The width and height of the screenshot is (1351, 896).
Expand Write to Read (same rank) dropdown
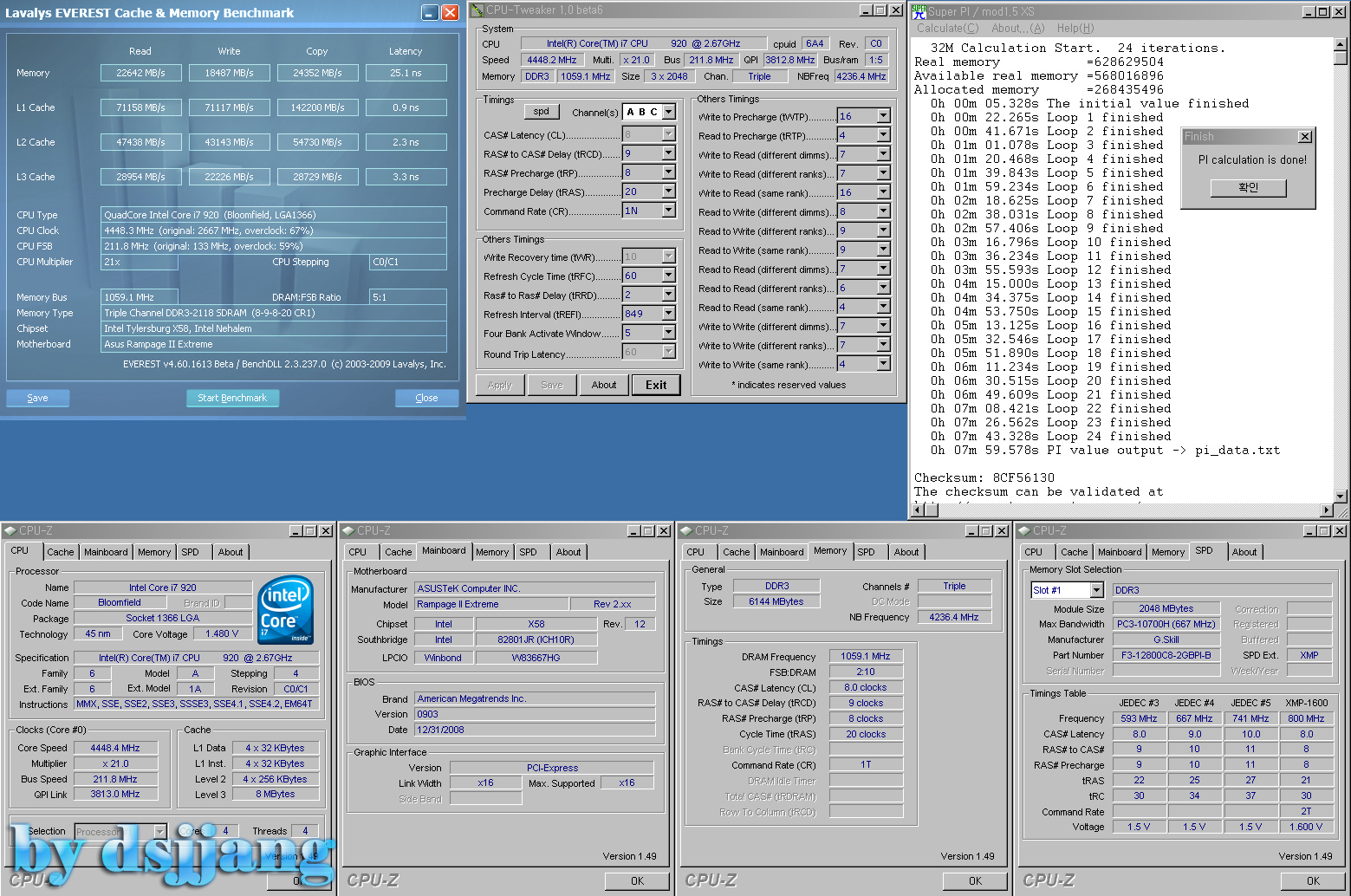pos(883,192)
